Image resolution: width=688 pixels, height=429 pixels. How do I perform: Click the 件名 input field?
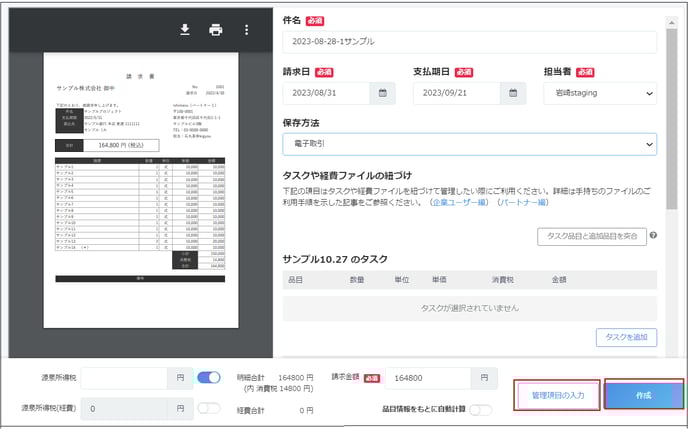469,42
